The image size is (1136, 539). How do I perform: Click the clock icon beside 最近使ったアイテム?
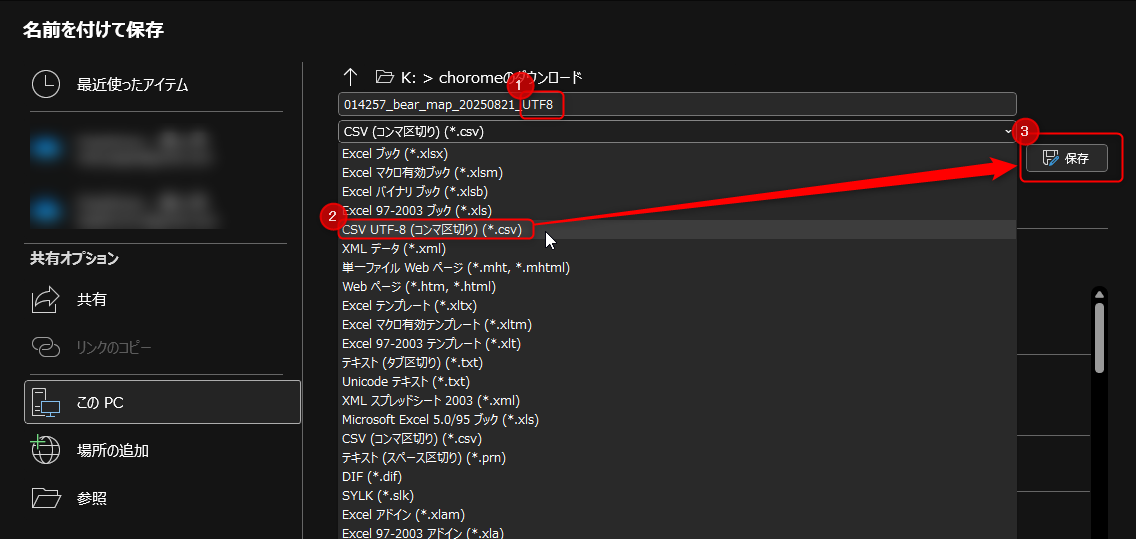[x=46, y=85]
